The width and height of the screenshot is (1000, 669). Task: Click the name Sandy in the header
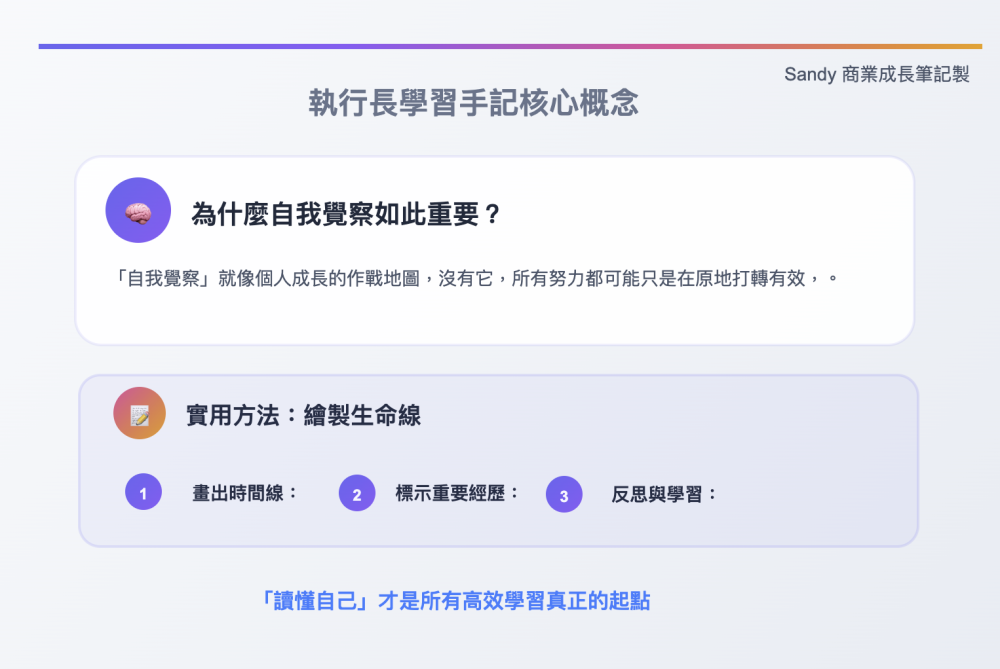pyautogui.click(x=810, y=74)
